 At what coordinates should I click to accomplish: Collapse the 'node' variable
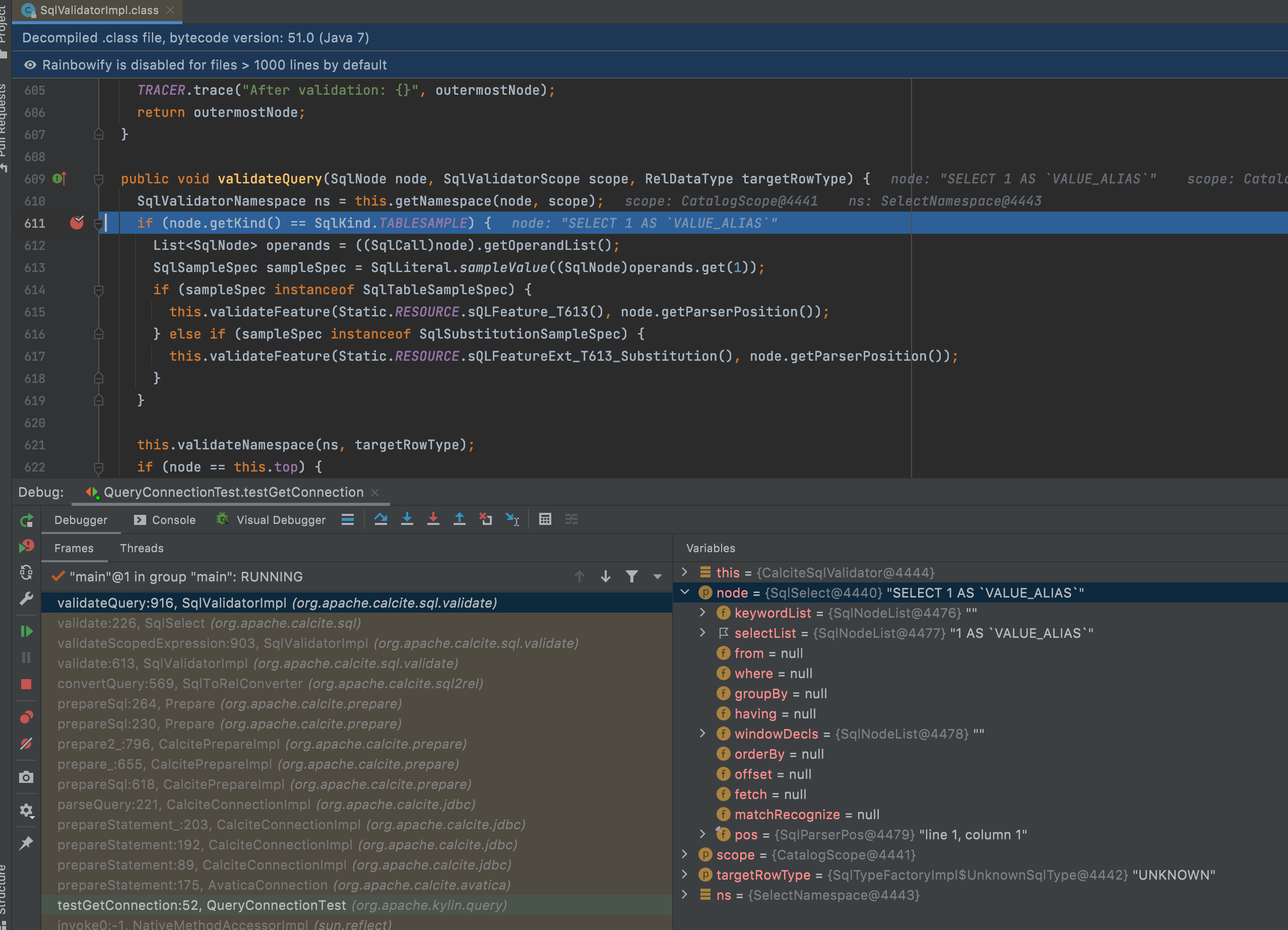684,593
